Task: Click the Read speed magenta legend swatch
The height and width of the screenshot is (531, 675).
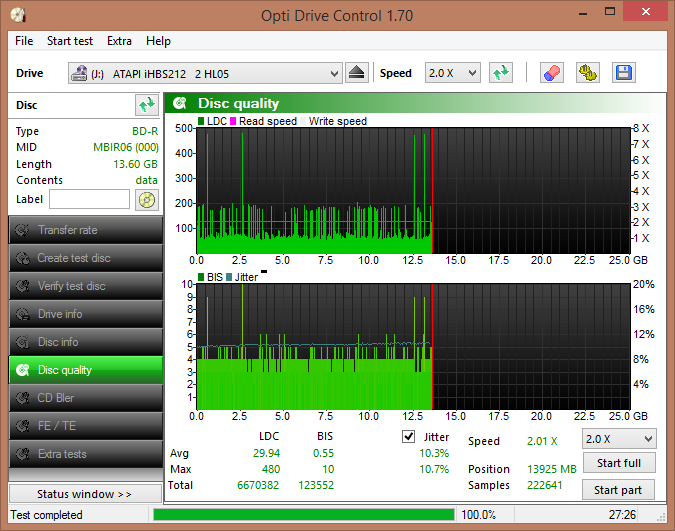Action: coord(233,121)
